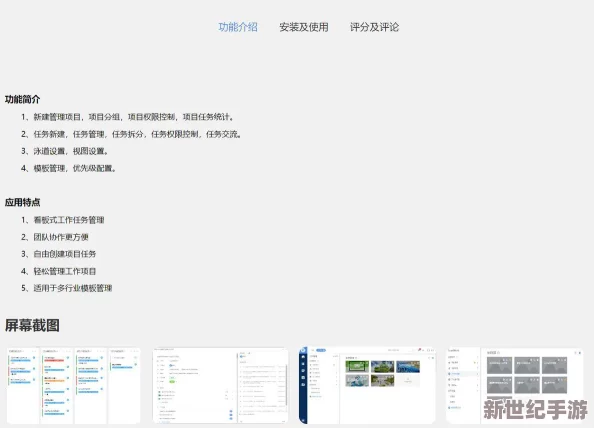Viewport: 594px width, 428px height.
Task: Click the text 适用于多行业模板管理
Action: click(x=73, y=288)
